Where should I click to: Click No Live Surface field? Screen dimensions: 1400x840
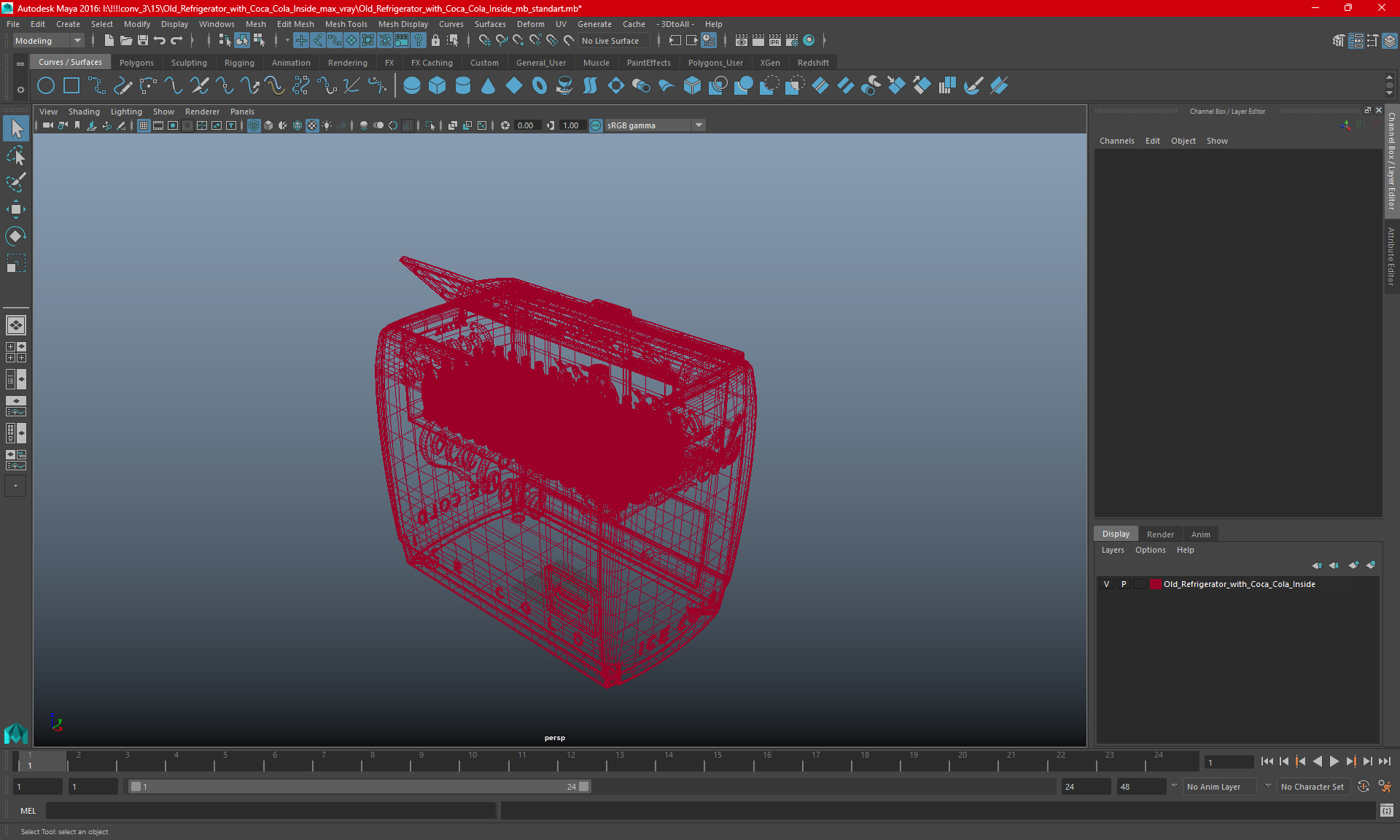[x=615, y=41]
